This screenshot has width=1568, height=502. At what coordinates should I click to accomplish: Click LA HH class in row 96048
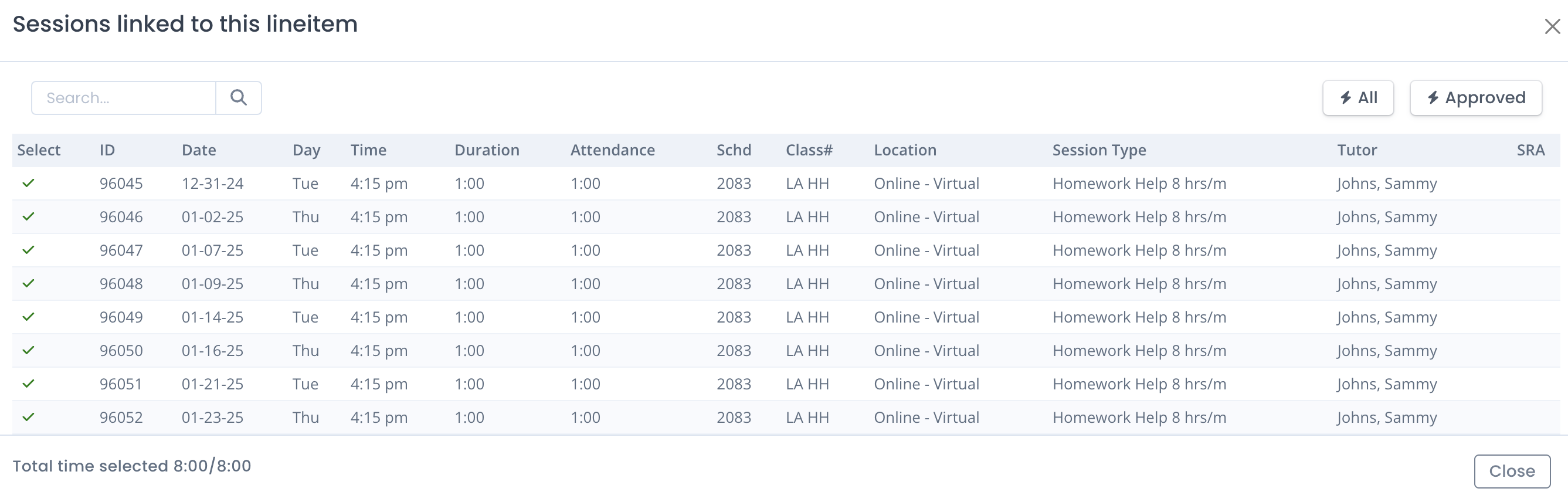pyautogui.click(x=807, y=284)
